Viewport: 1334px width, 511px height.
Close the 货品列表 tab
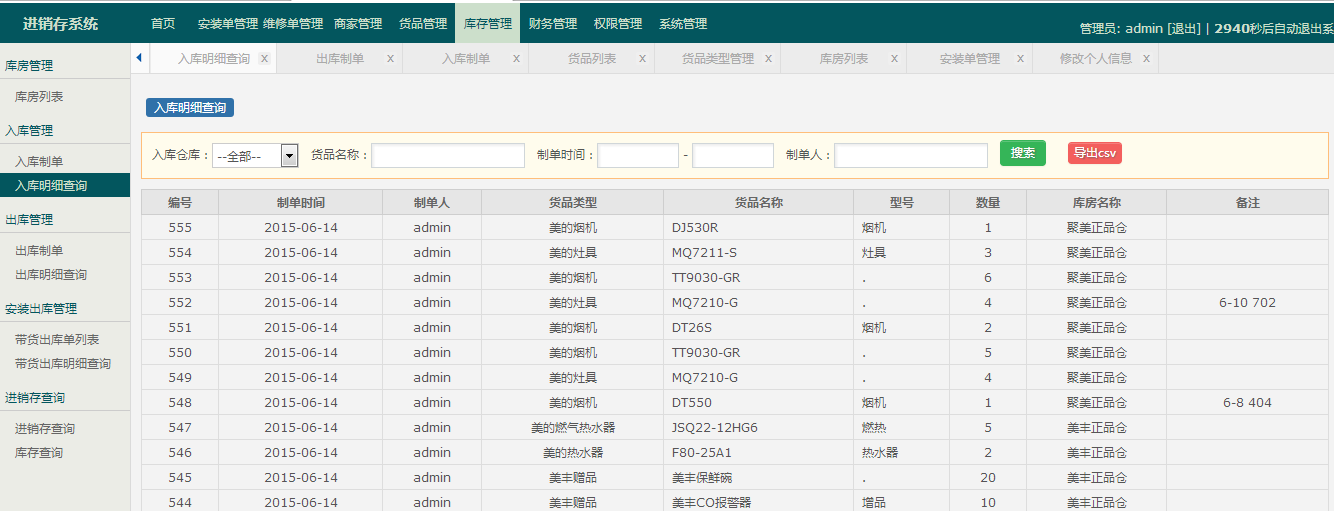click(x=642, y=59)
